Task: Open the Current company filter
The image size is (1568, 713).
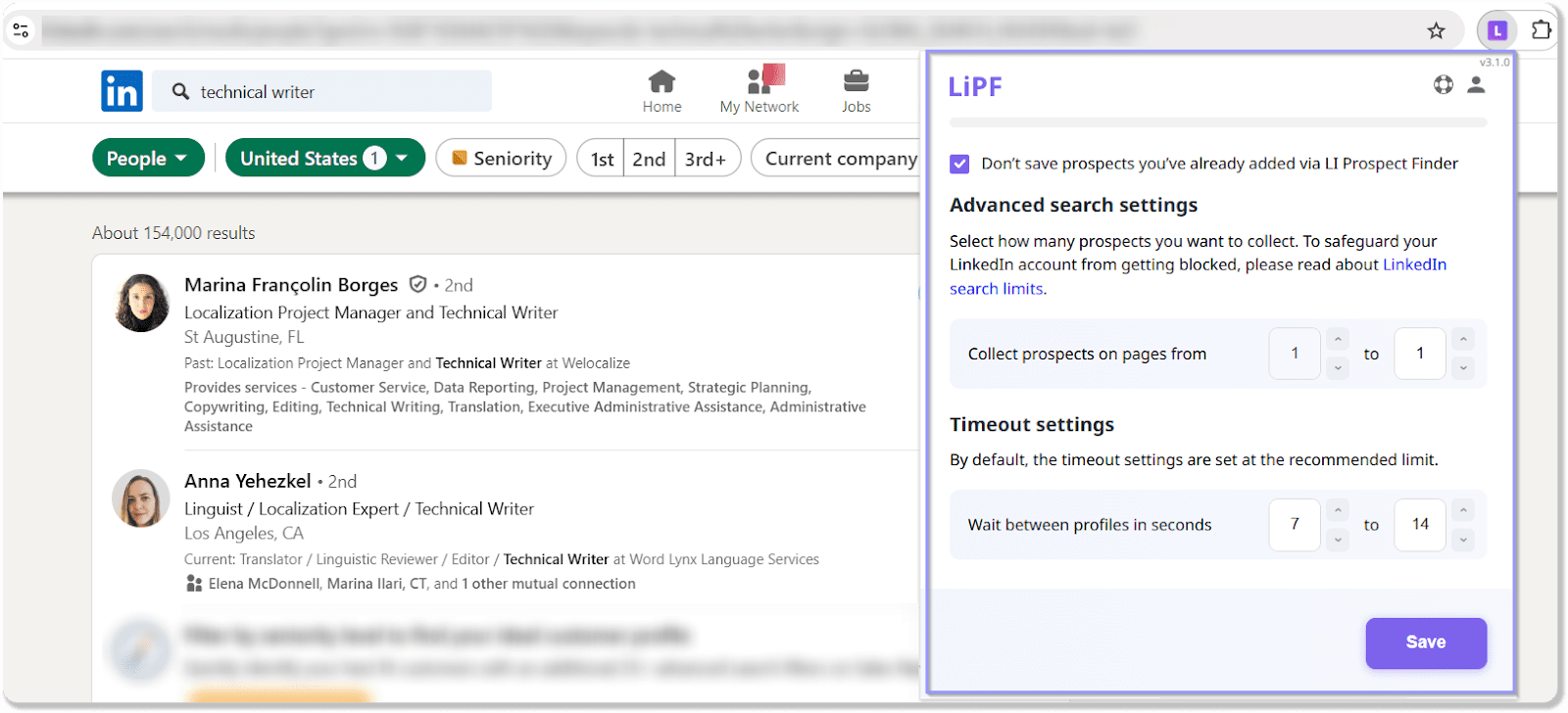Action: point(840,159)
